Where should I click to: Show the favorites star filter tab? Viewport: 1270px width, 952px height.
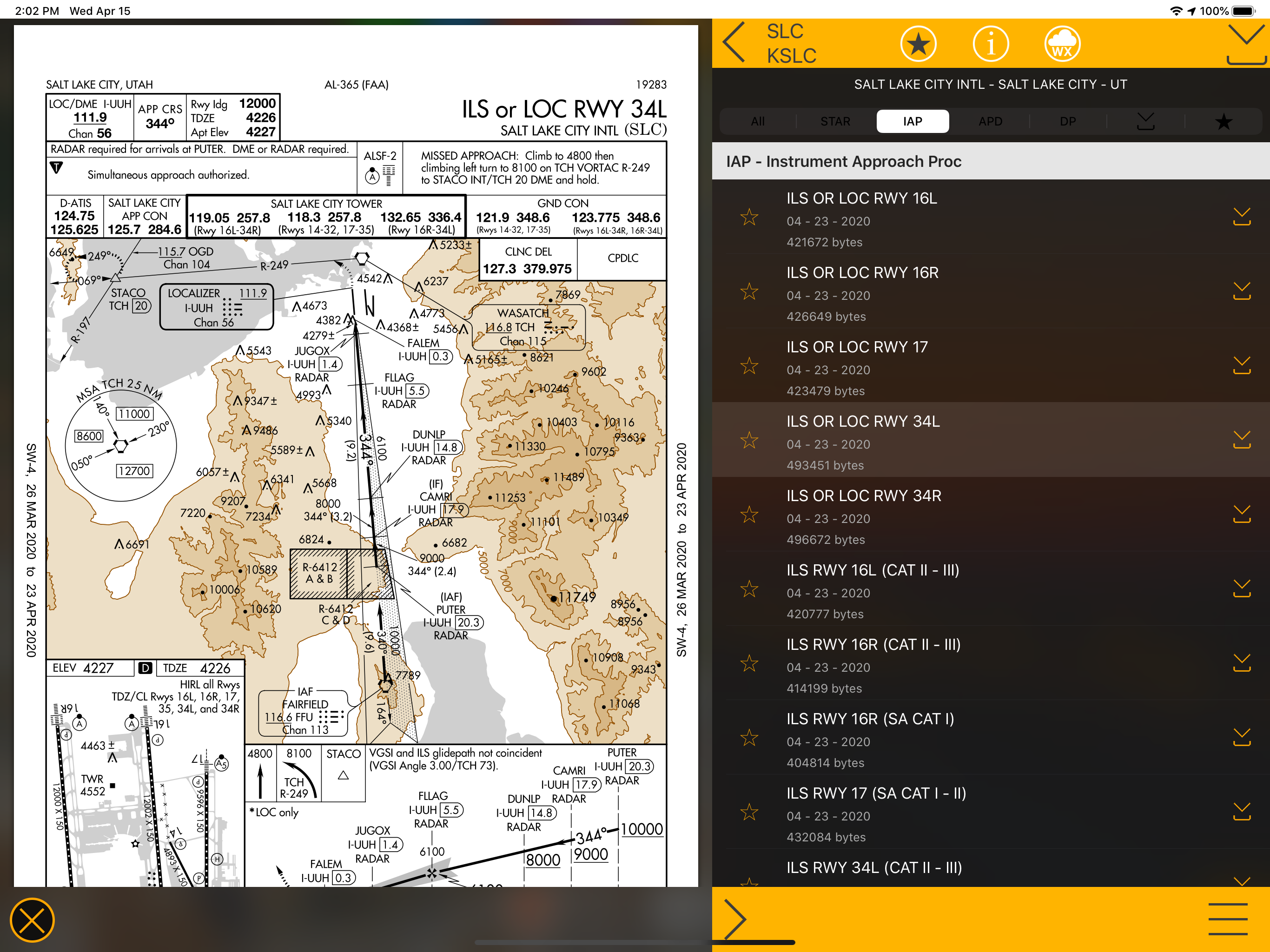(1223, 121)
